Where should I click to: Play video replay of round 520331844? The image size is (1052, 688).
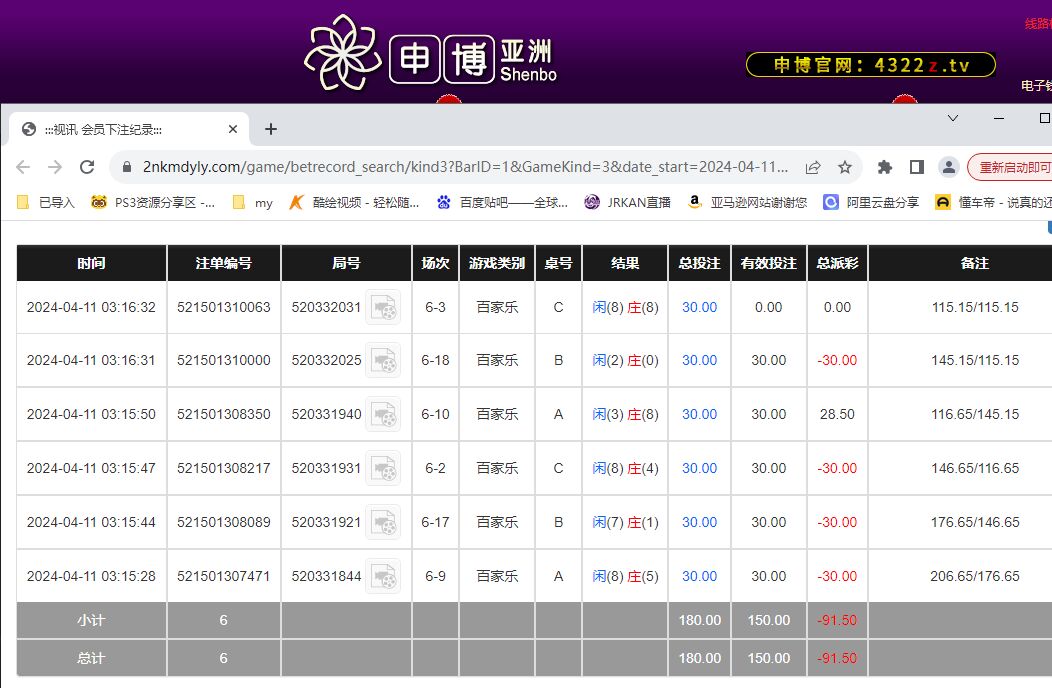(x=382, y=576)
